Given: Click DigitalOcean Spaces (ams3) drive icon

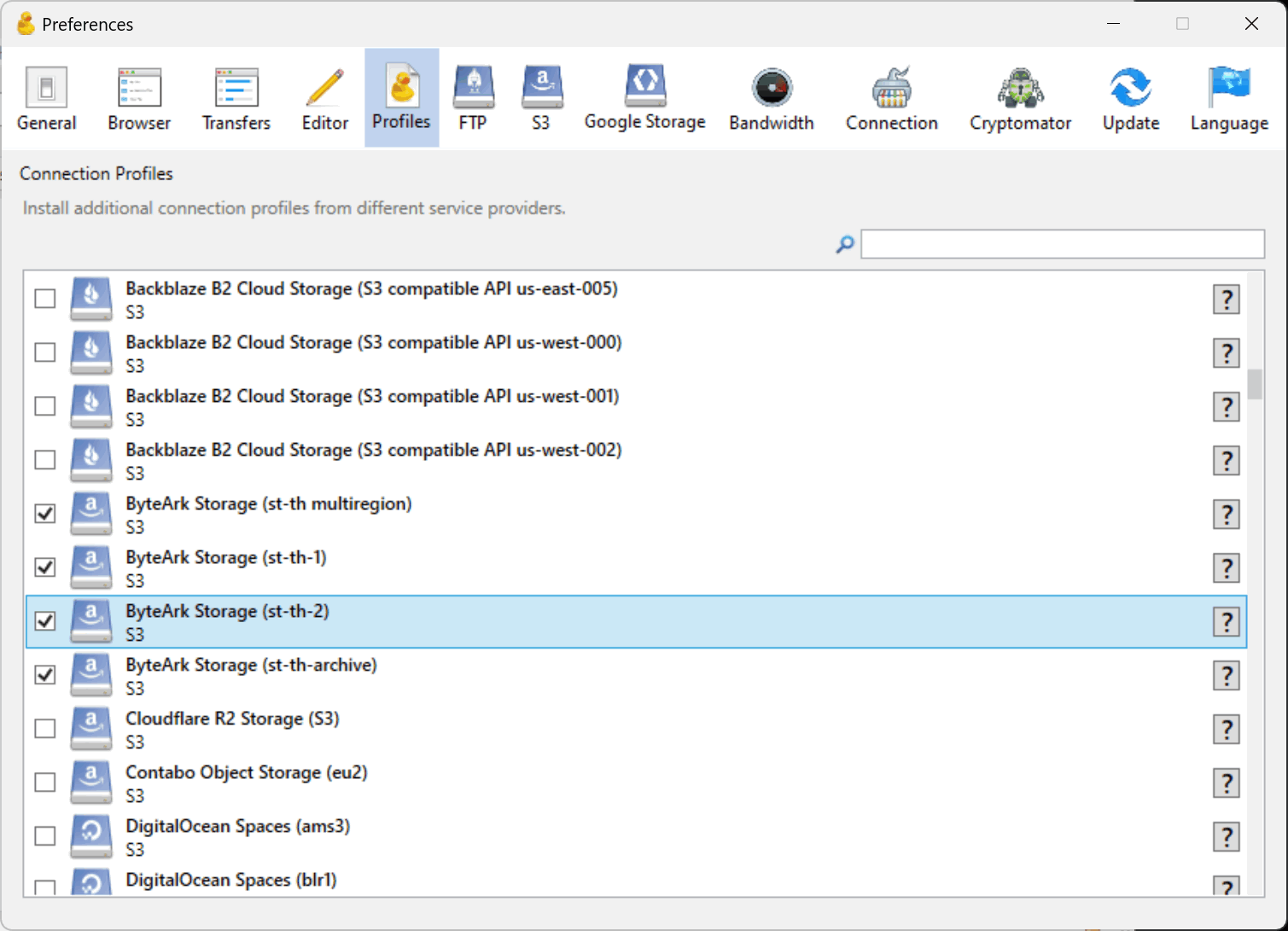Looking at the screenshot, I should (x=91, y=836).
